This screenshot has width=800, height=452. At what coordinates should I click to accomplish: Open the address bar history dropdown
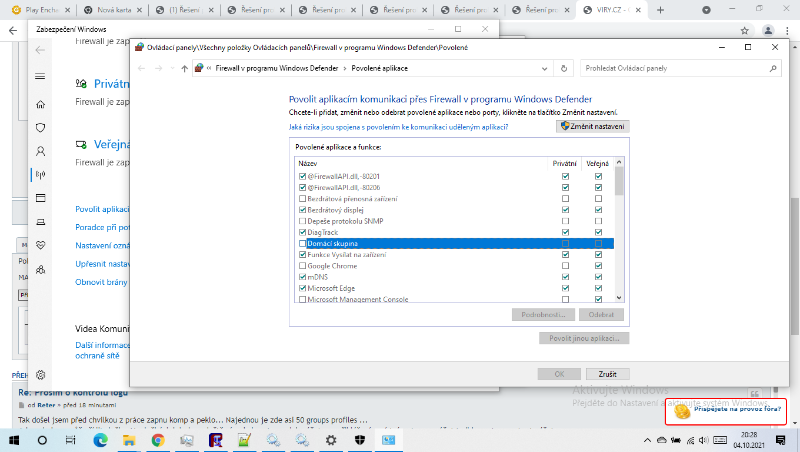point(544,68)
